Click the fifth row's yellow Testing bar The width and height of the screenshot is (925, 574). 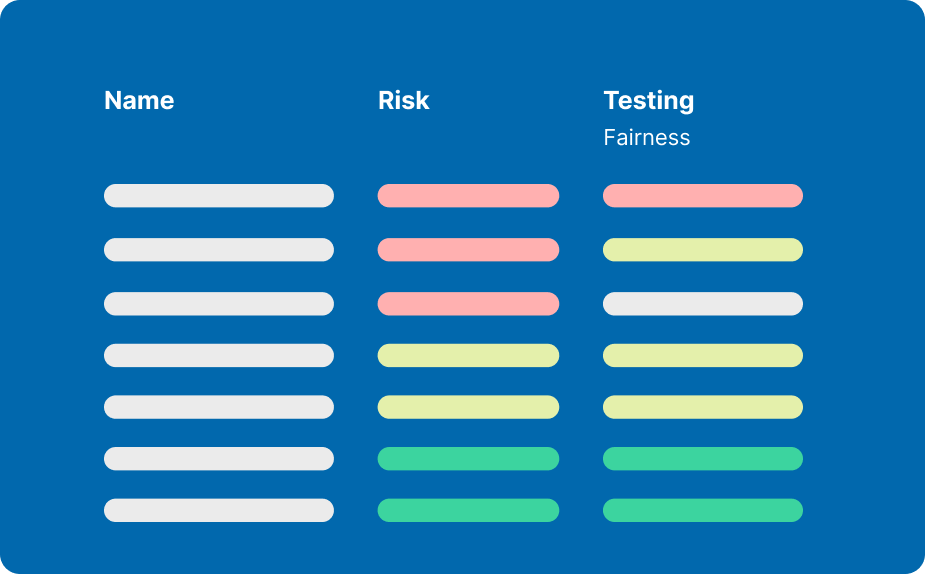[x=702, y=407]
